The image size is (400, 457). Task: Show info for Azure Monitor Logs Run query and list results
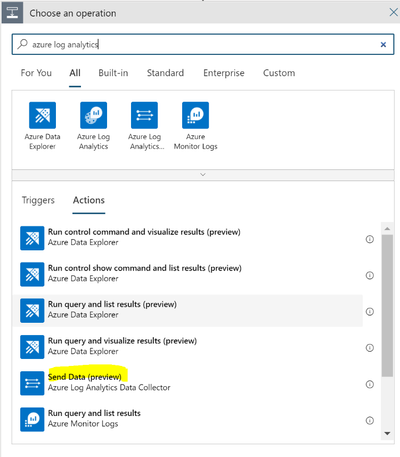370,421
